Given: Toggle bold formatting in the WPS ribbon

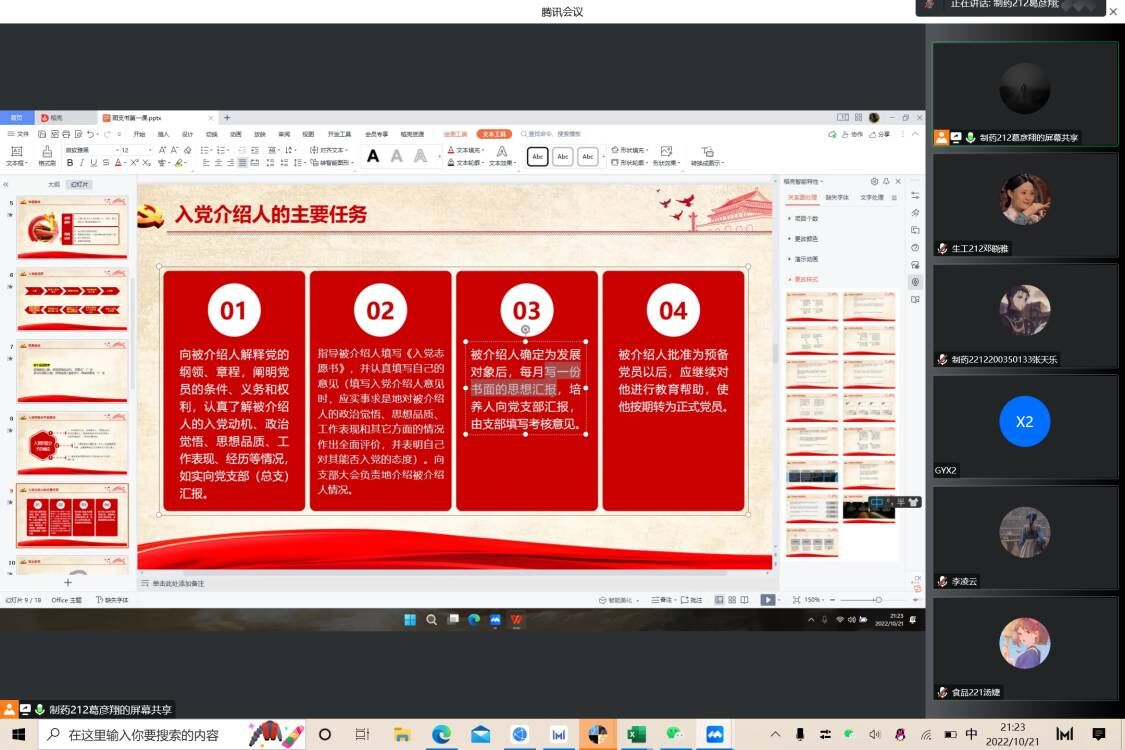Looking at the screenshot, I should coord(70,163).
